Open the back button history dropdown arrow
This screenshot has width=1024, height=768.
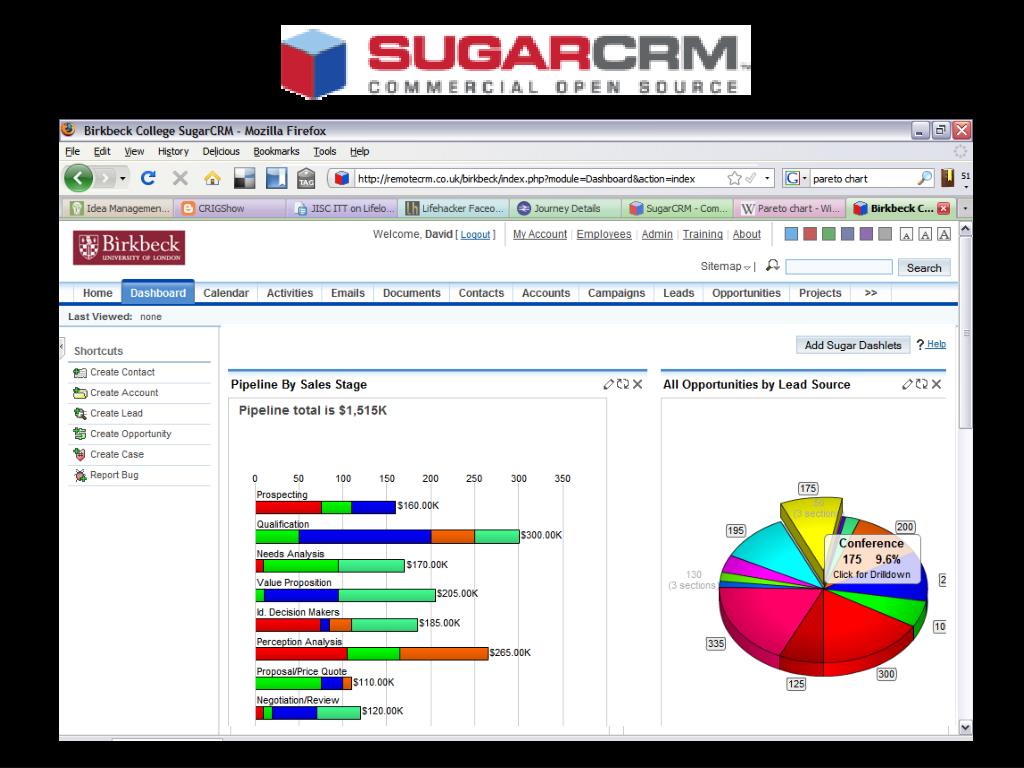122,178
